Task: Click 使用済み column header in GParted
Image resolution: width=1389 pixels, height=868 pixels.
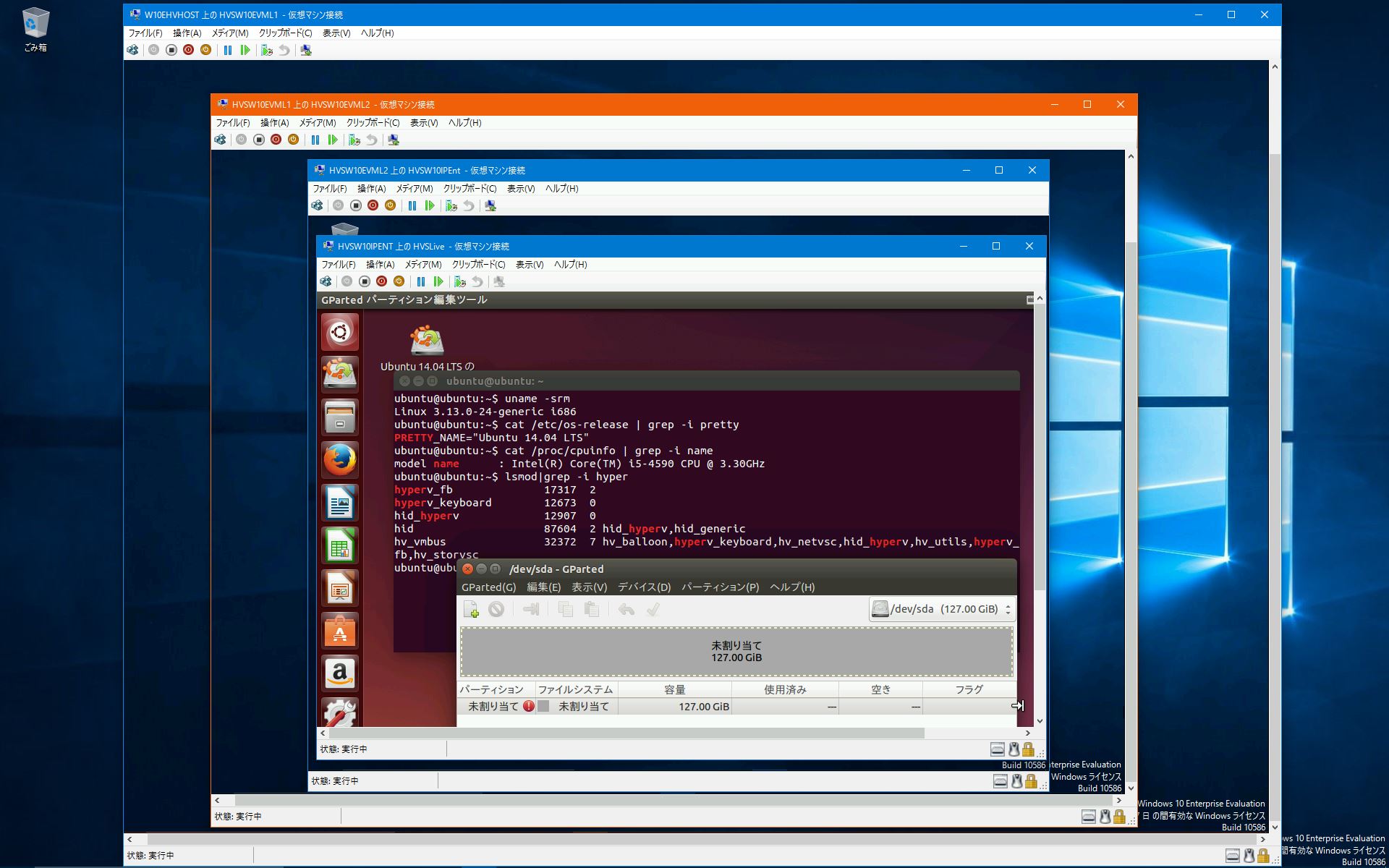Action: [x=786, y=689]
